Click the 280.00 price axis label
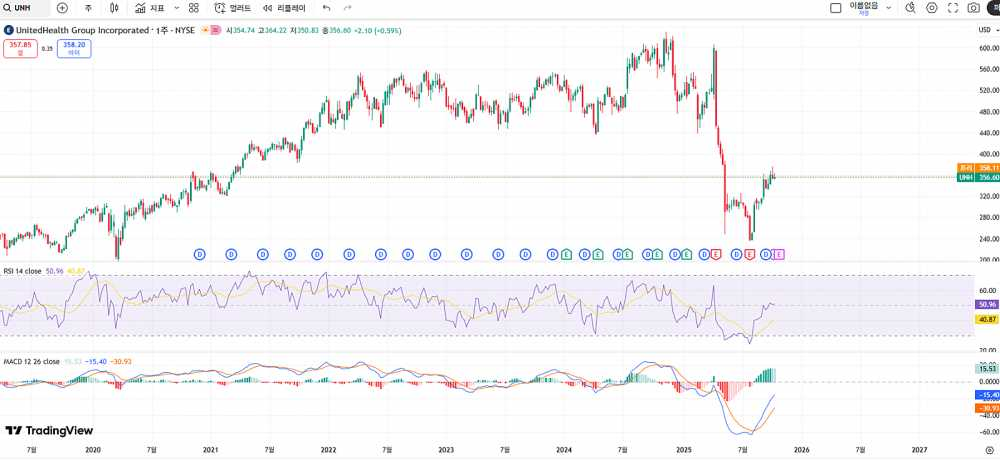The height and width of the screenshot is (460, 1000). coord(989,218)
